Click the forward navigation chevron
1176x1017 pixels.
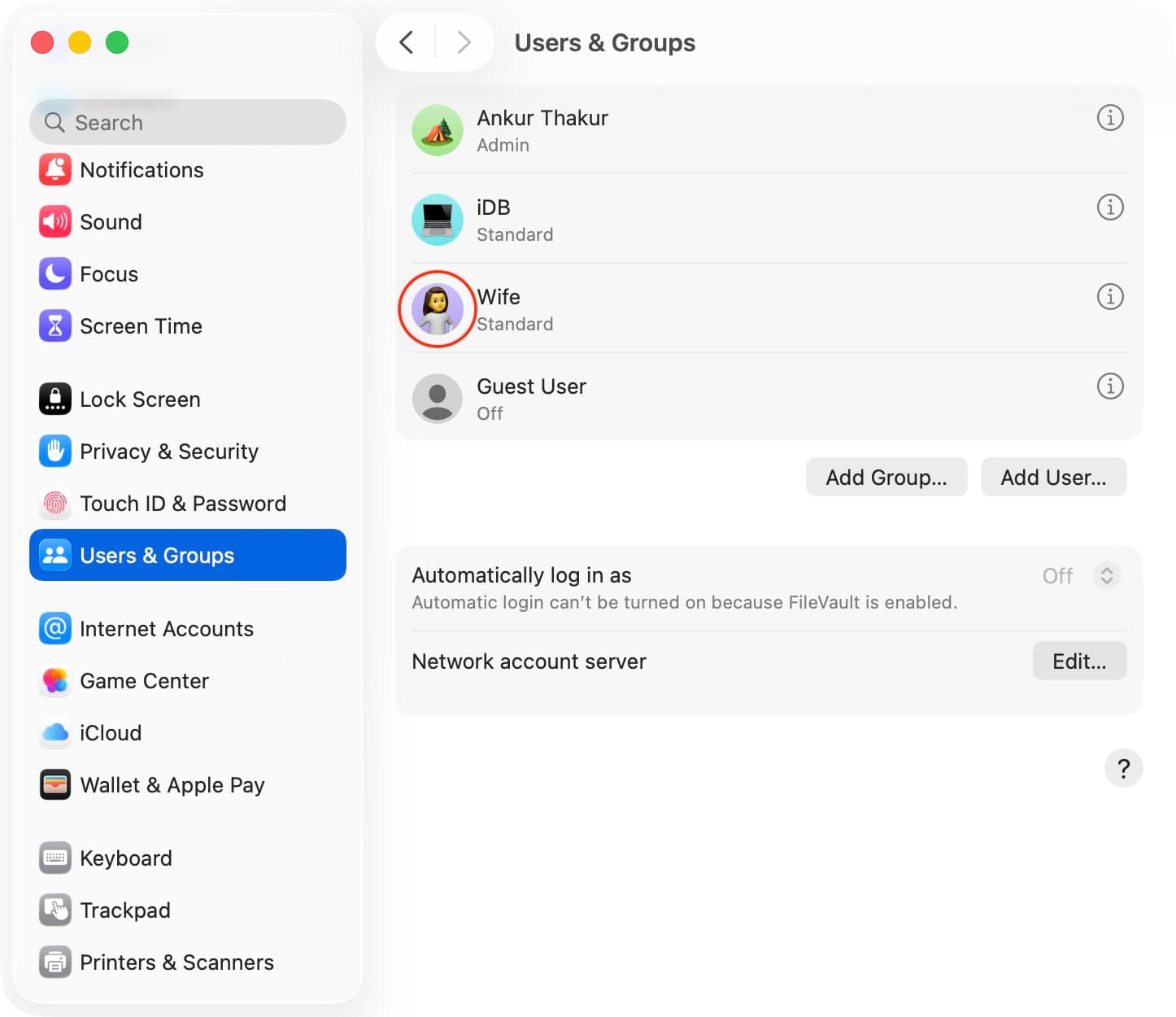[464, 42]
